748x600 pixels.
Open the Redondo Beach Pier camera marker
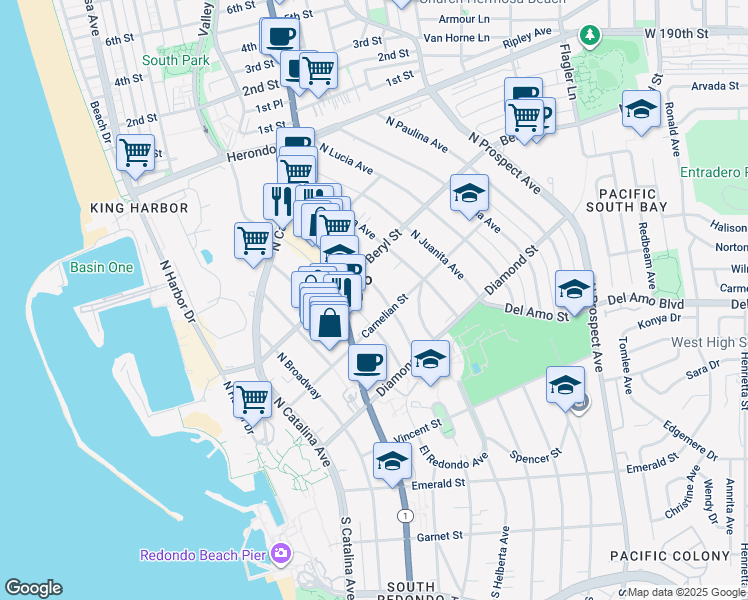point(281,554)
